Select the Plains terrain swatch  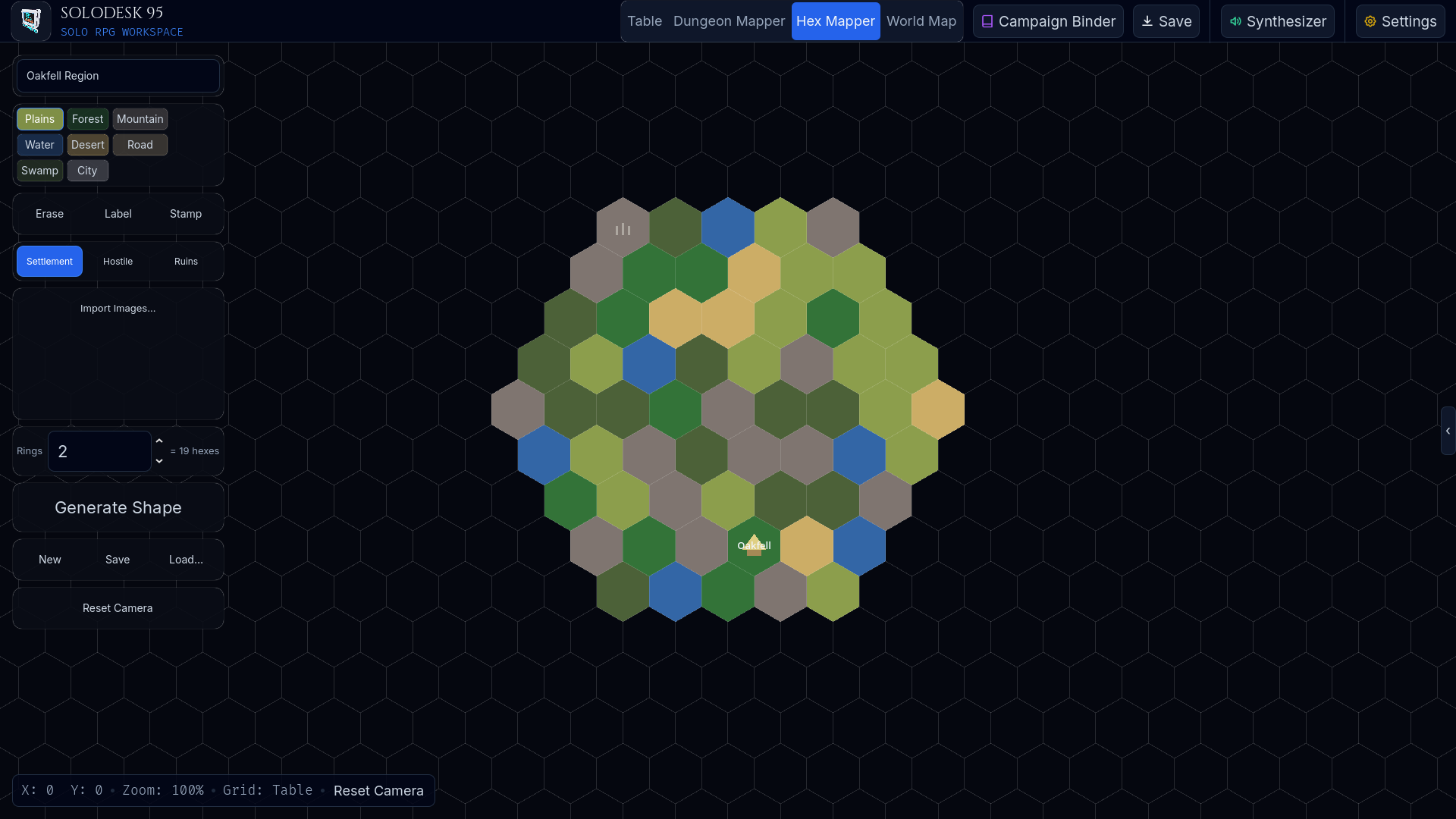(40, 119)
